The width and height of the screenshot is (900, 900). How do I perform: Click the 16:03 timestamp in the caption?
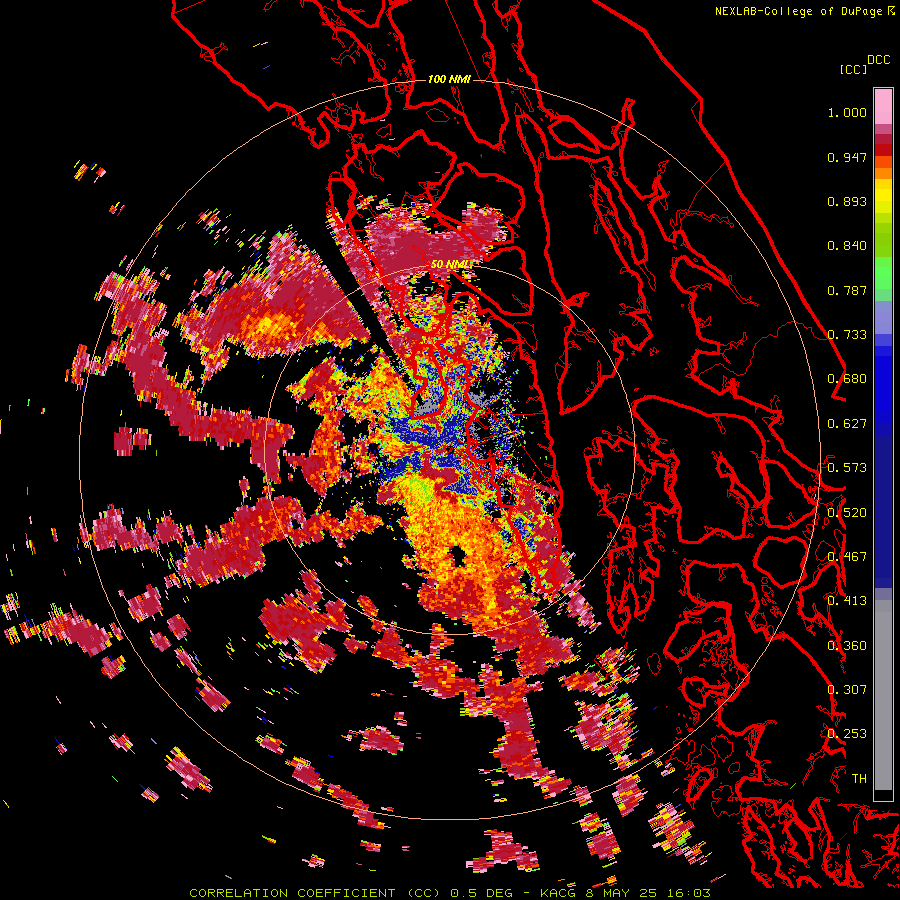pyautogui.click(x=691, y=893)
